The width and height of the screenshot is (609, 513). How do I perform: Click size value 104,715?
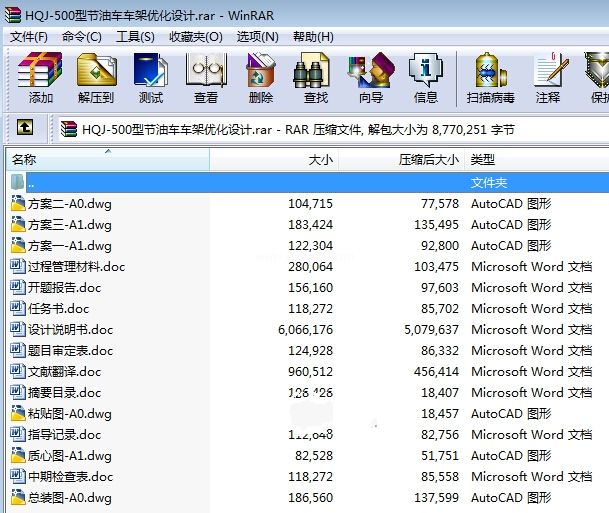pyautogui.click(x=310, y=203)
